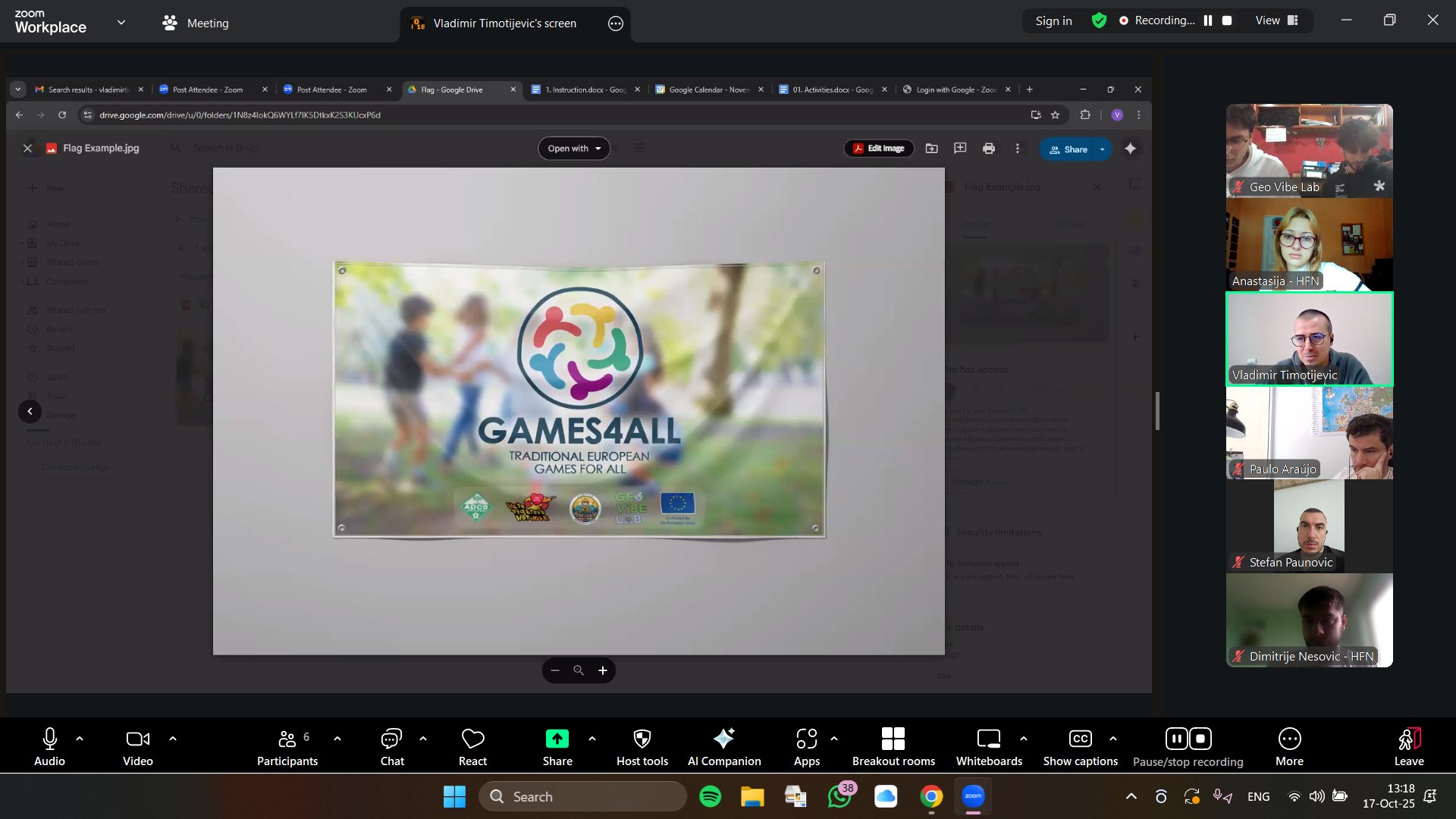Click the Gemini sparkle icon in Drive

click(1131, 149)
